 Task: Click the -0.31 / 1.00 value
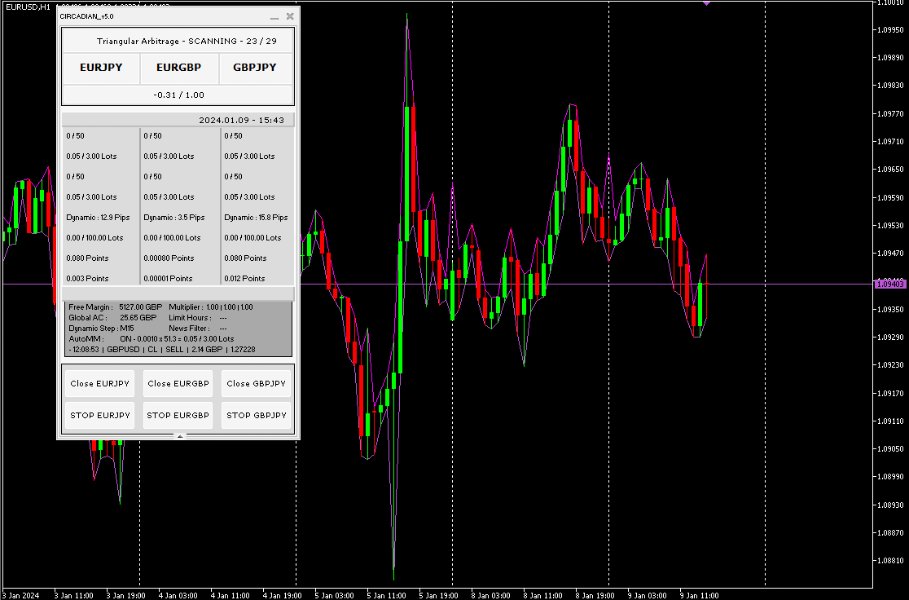coord(179,95)
